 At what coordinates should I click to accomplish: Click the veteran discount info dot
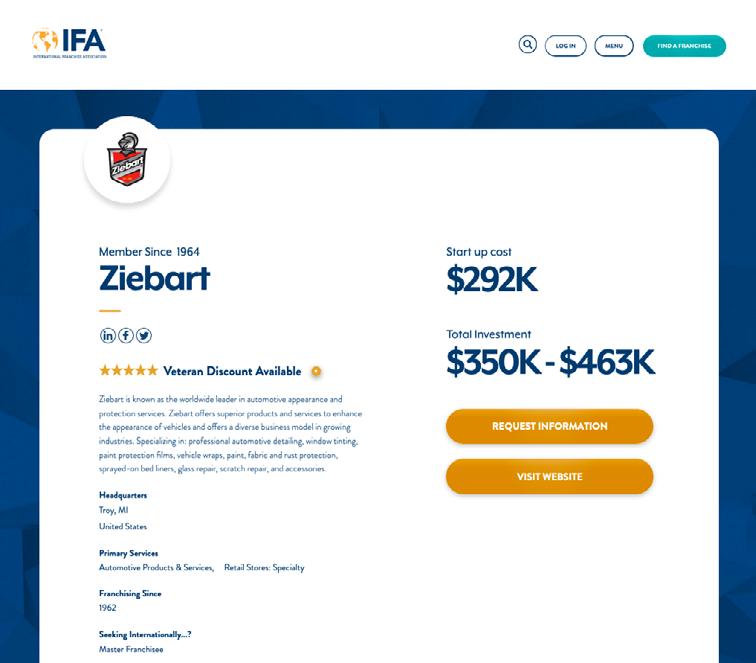coord(316,371)
